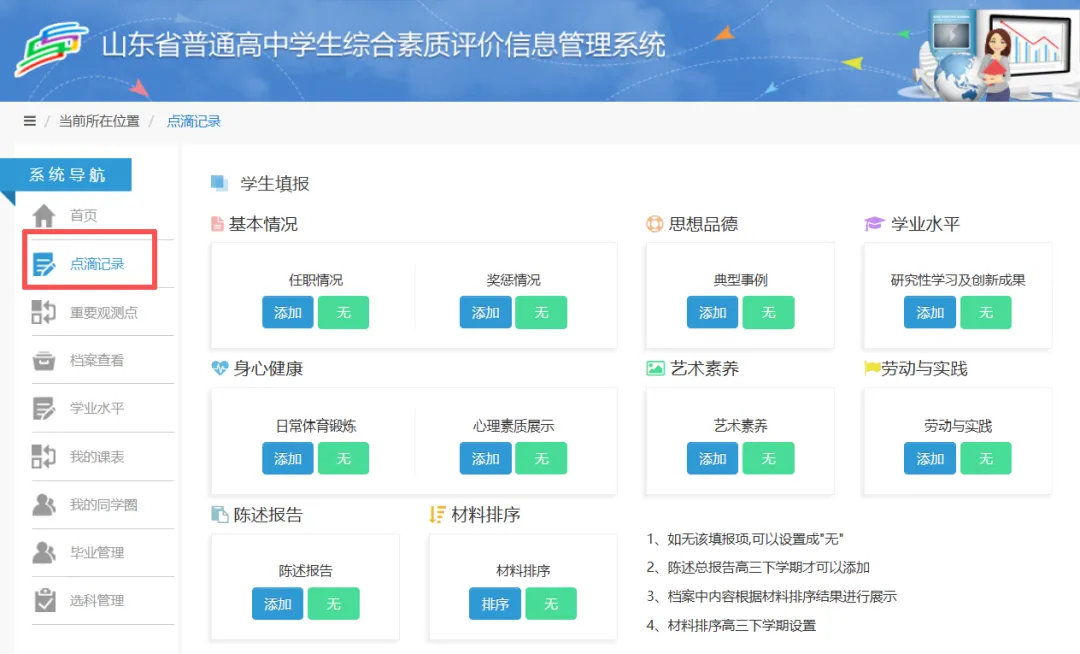Click 无 under 心理素质展示
Viewport: 1080px width, 654px height.
(541, 458)
